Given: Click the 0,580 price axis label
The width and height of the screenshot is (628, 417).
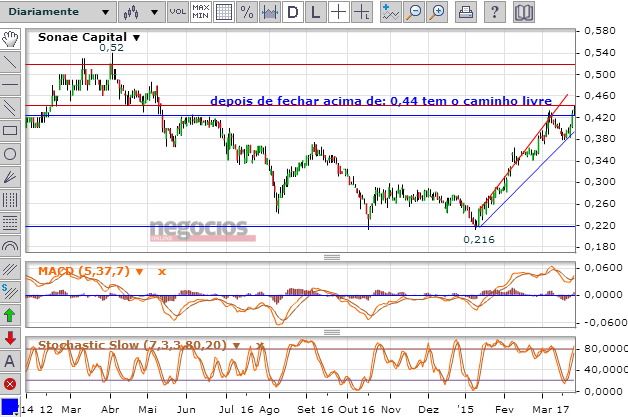Looking at the screenshot, I should click(x=600, y=31).
